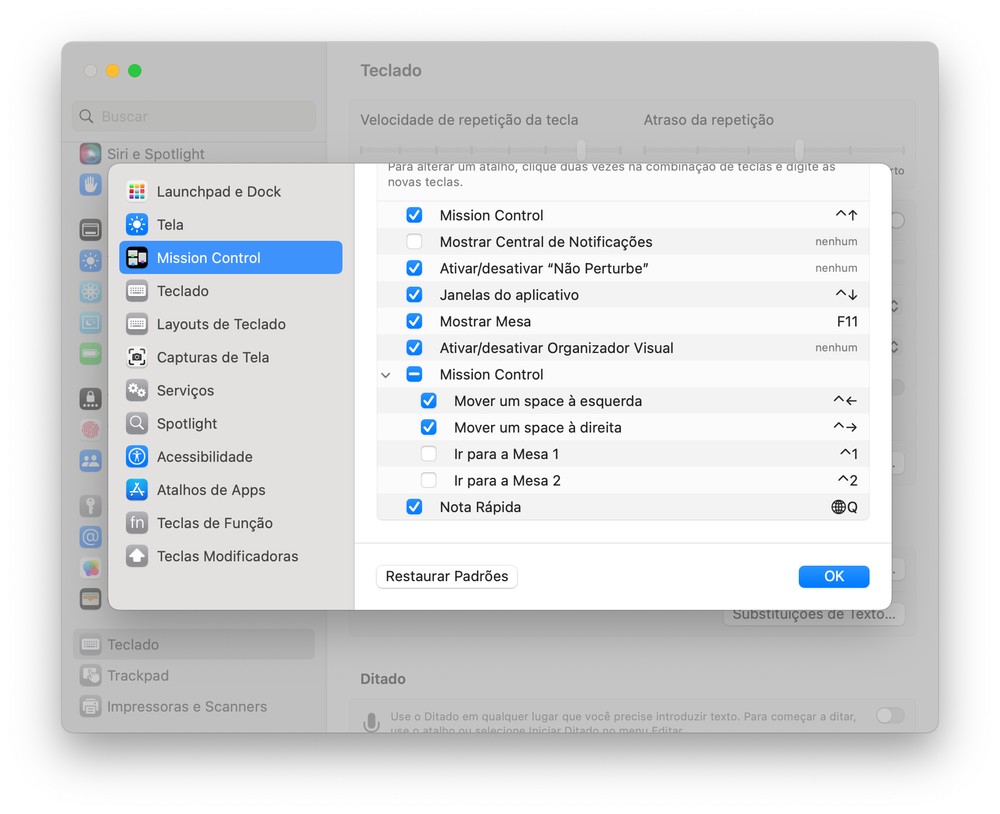Click the Serviços gears icon
1000x814 pixels.
(x=137, y=390)
